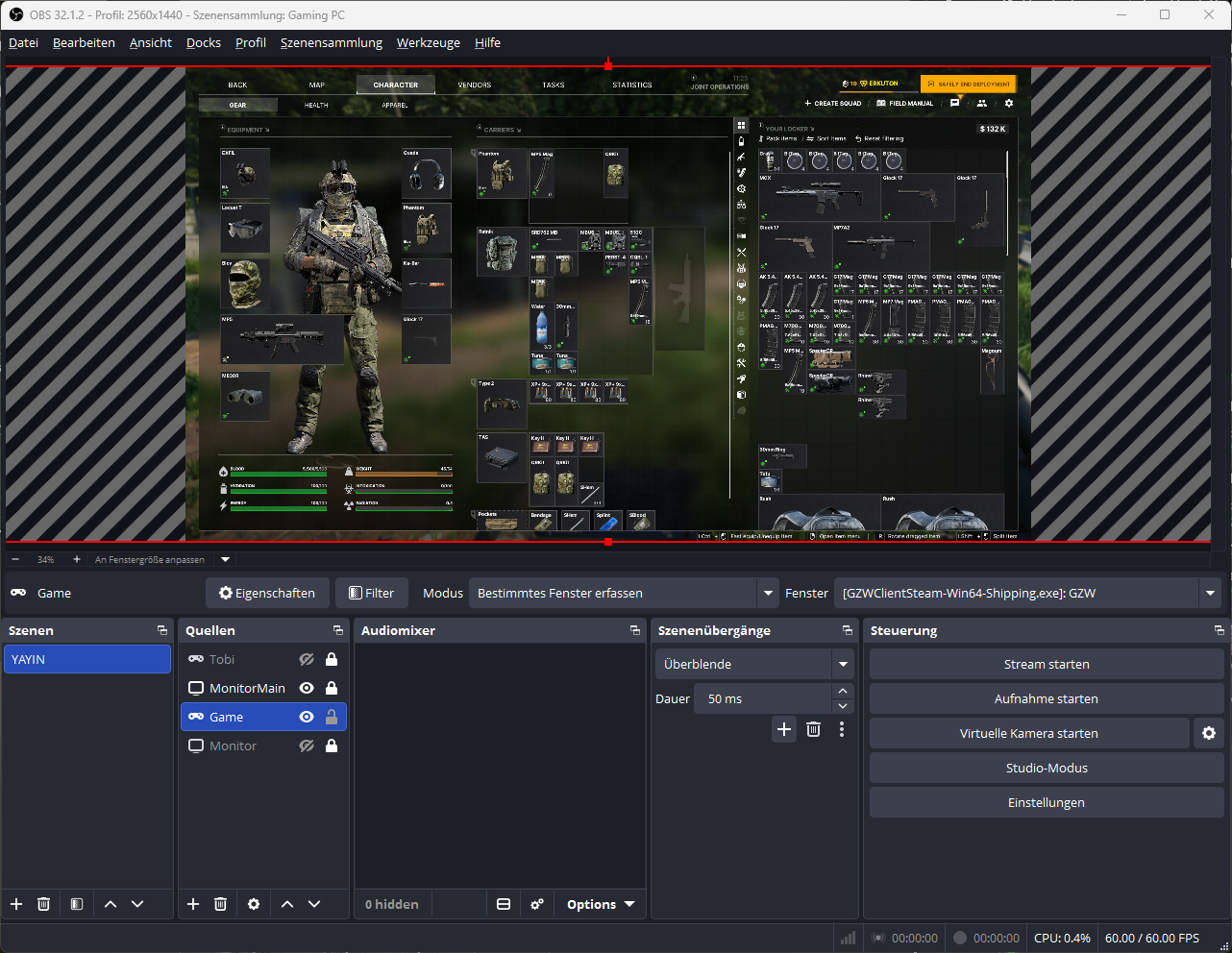Image resolution: width=1232 pixels, height=953 pixels.
Task: Pop out the Audiomixer dock
Action: [x=635, y=630]
